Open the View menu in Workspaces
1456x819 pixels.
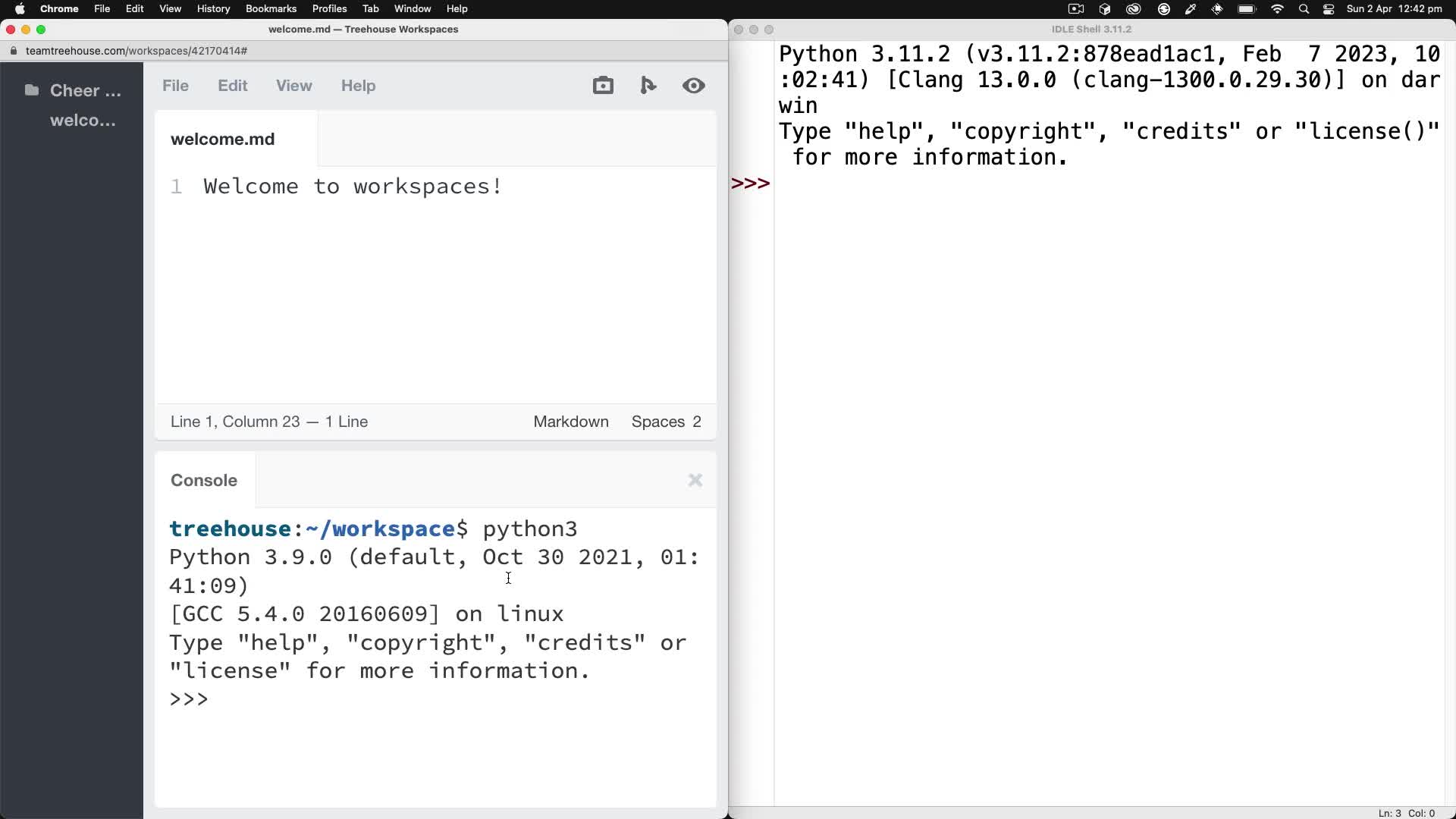click(x=294, y=85)
